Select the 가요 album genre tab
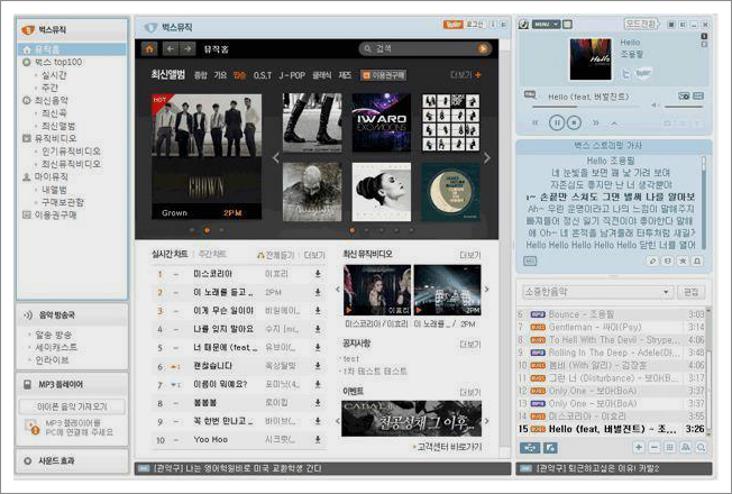This screenshot has width=732, height=494. 220,75
